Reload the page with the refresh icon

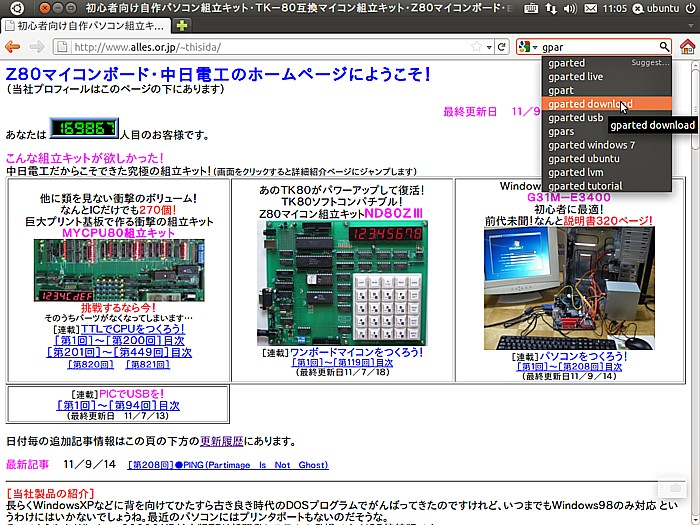502,47
